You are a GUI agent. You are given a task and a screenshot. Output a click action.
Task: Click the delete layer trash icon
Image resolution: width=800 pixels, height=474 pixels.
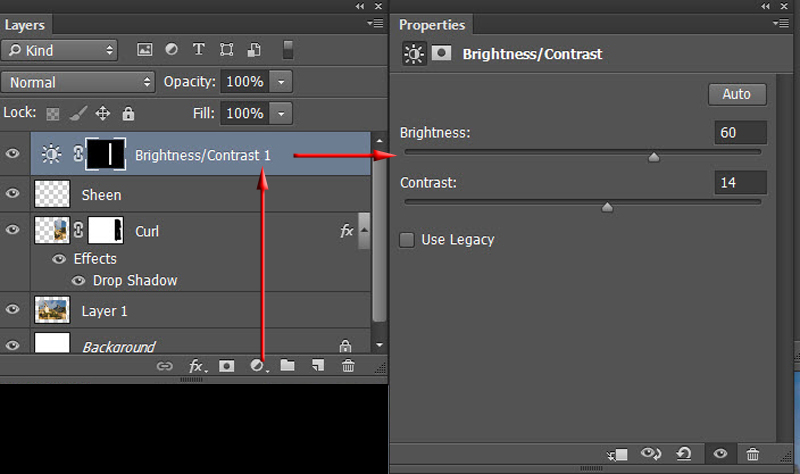coord(348,367)
